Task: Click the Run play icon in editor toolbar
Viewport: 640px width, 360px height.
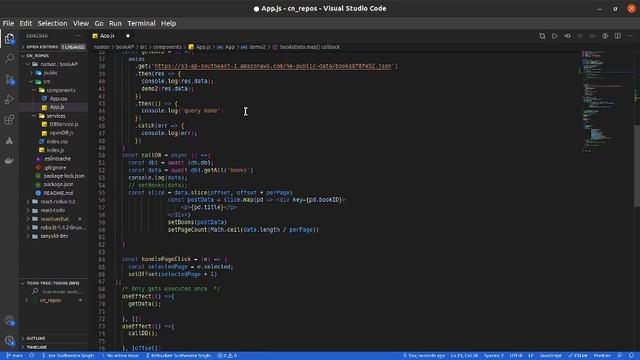Action: [x=554, y=36]
